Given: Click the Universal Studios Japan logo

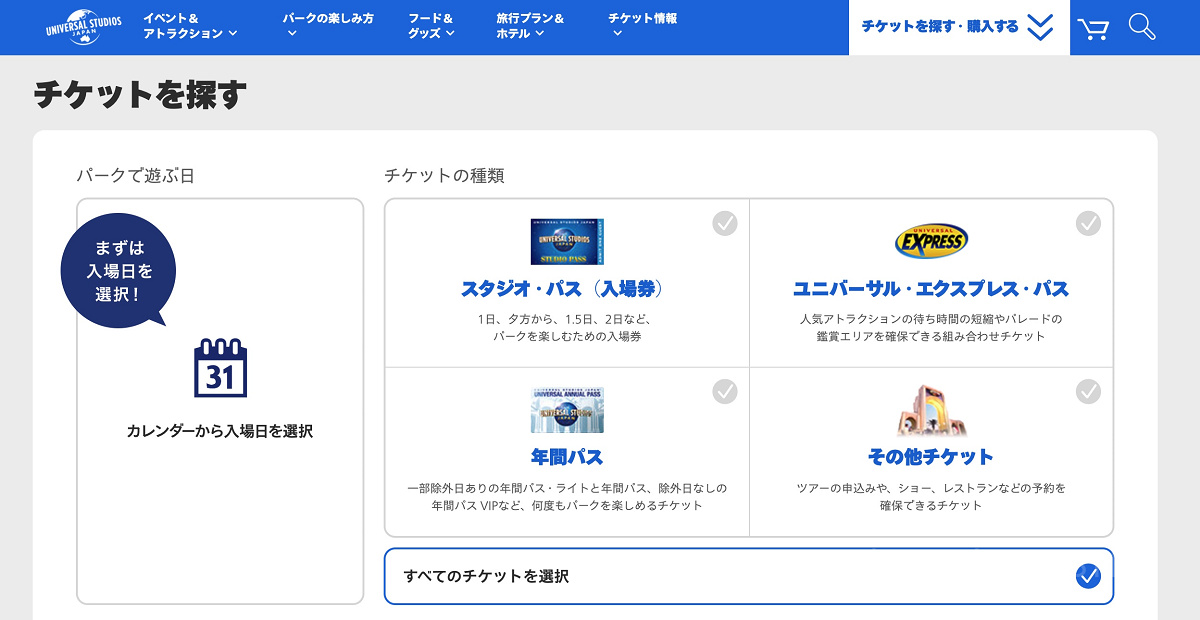Looking at the screenshot, I should (x=84, y=27).
